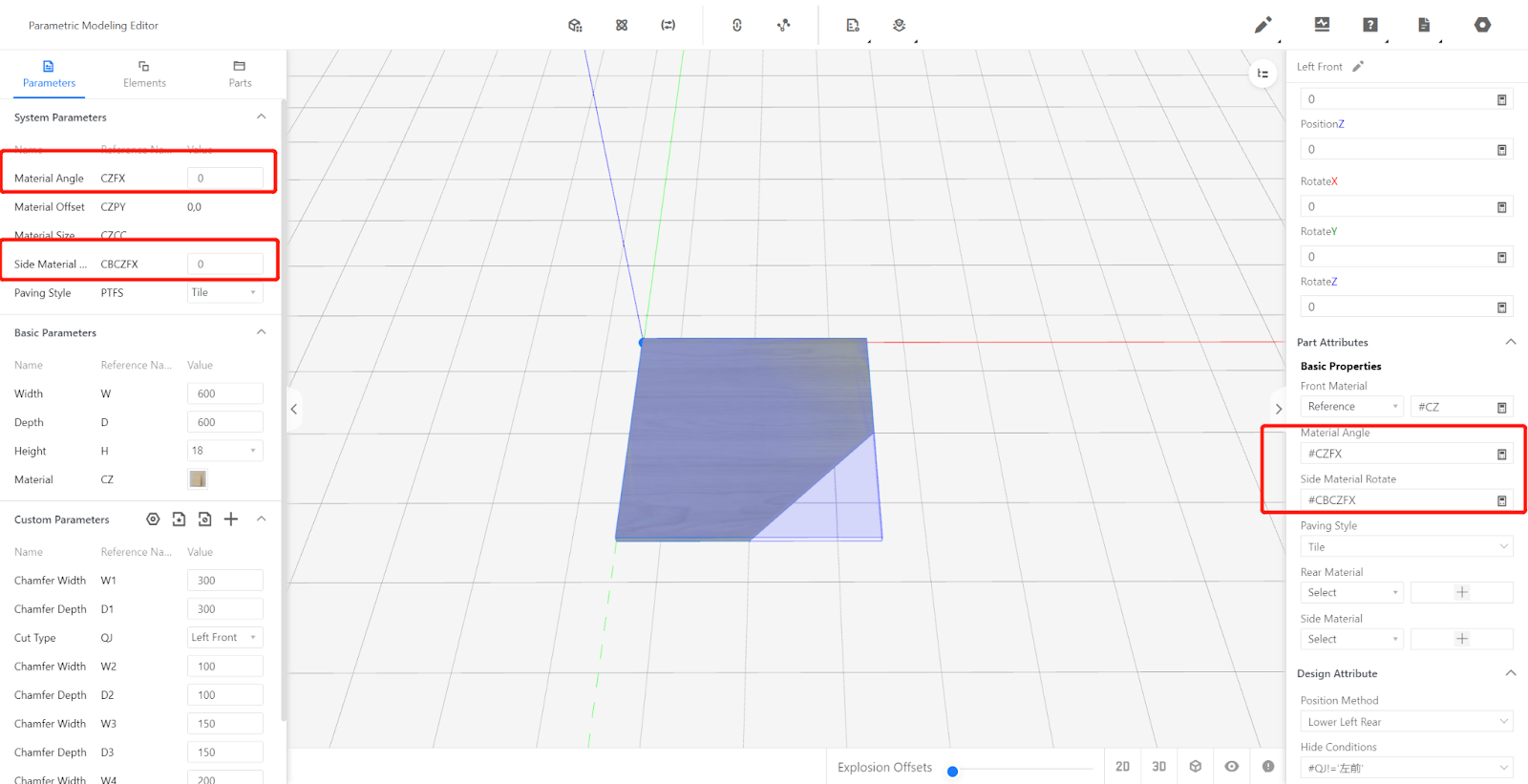Click the rename pencil next to Left Front

tap(1358, 67)
